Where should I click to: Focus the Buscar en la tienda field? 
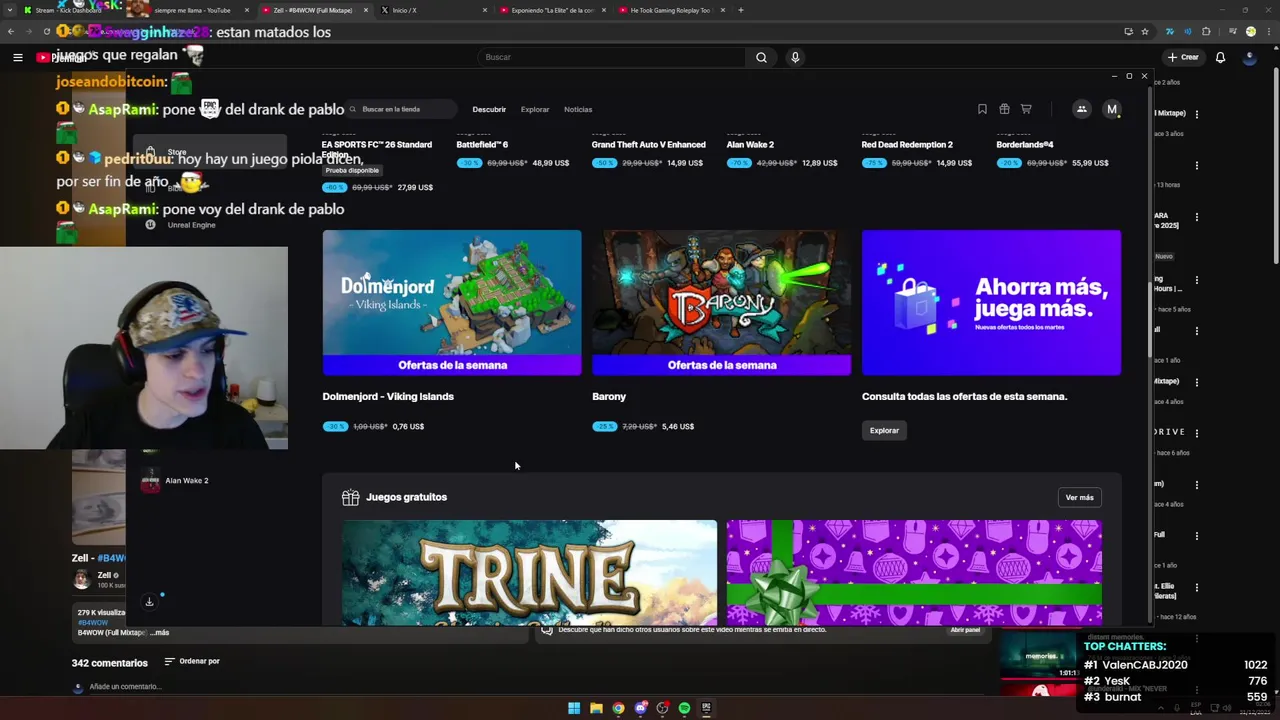pyautogui.click(x=402, y=109)
